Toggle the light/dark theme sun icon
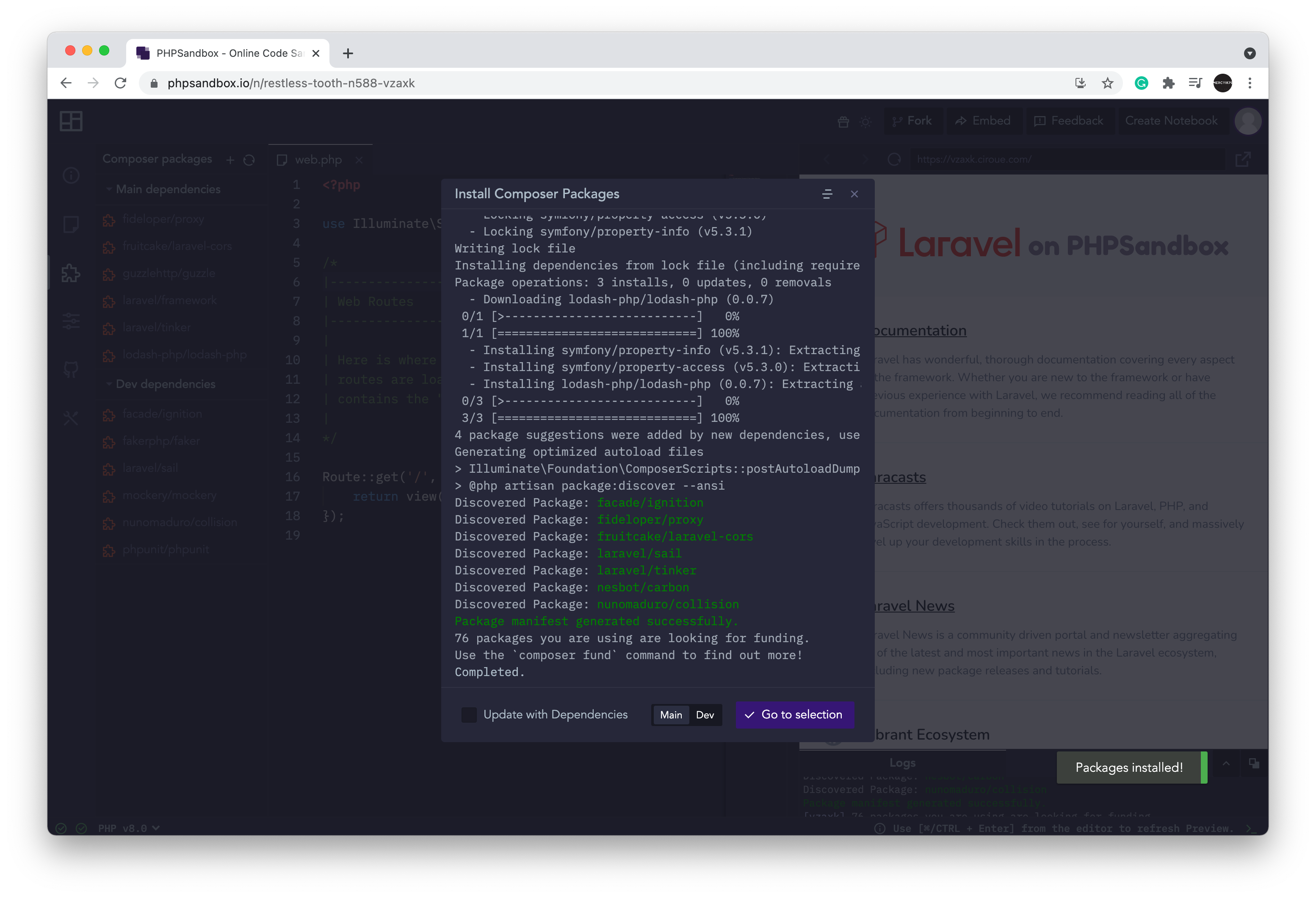Image resolution: width=1316 pixels, height=898 pixels. pyautogui.click(x=865, y=121)
